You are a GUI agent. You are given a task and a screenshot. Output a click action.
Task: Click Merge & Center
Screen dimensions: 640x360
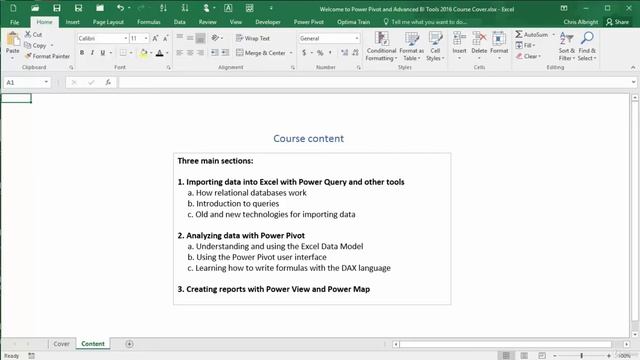(260, 53)
